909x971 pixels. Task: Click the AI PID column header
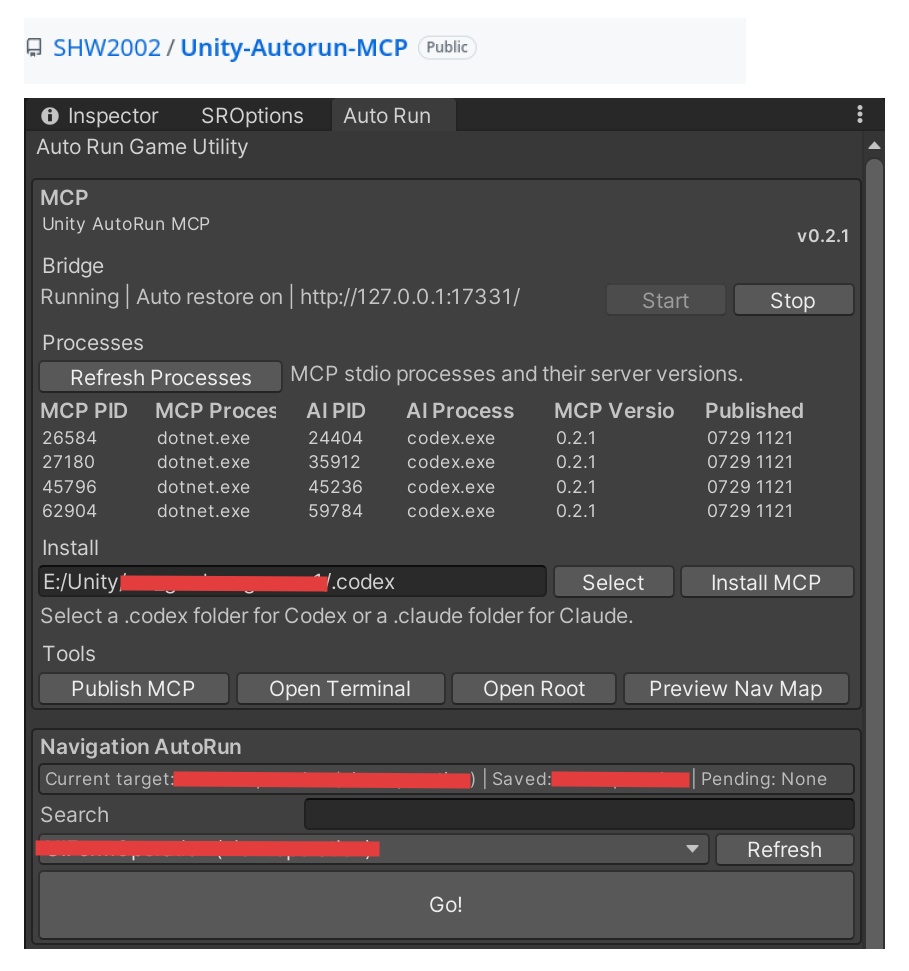coord(336,411)
